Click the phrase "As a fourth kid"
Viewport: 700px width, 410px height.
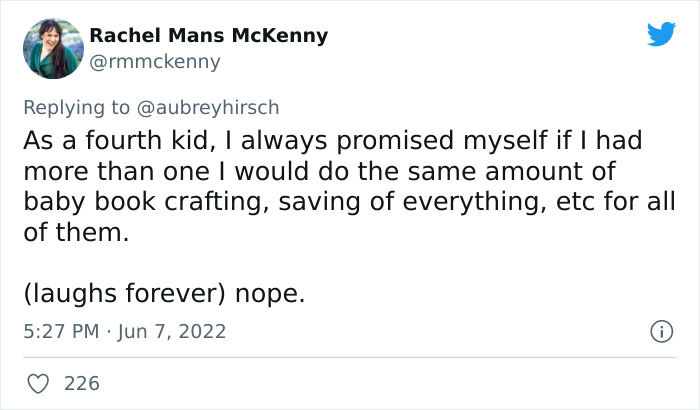click(97, 140)
